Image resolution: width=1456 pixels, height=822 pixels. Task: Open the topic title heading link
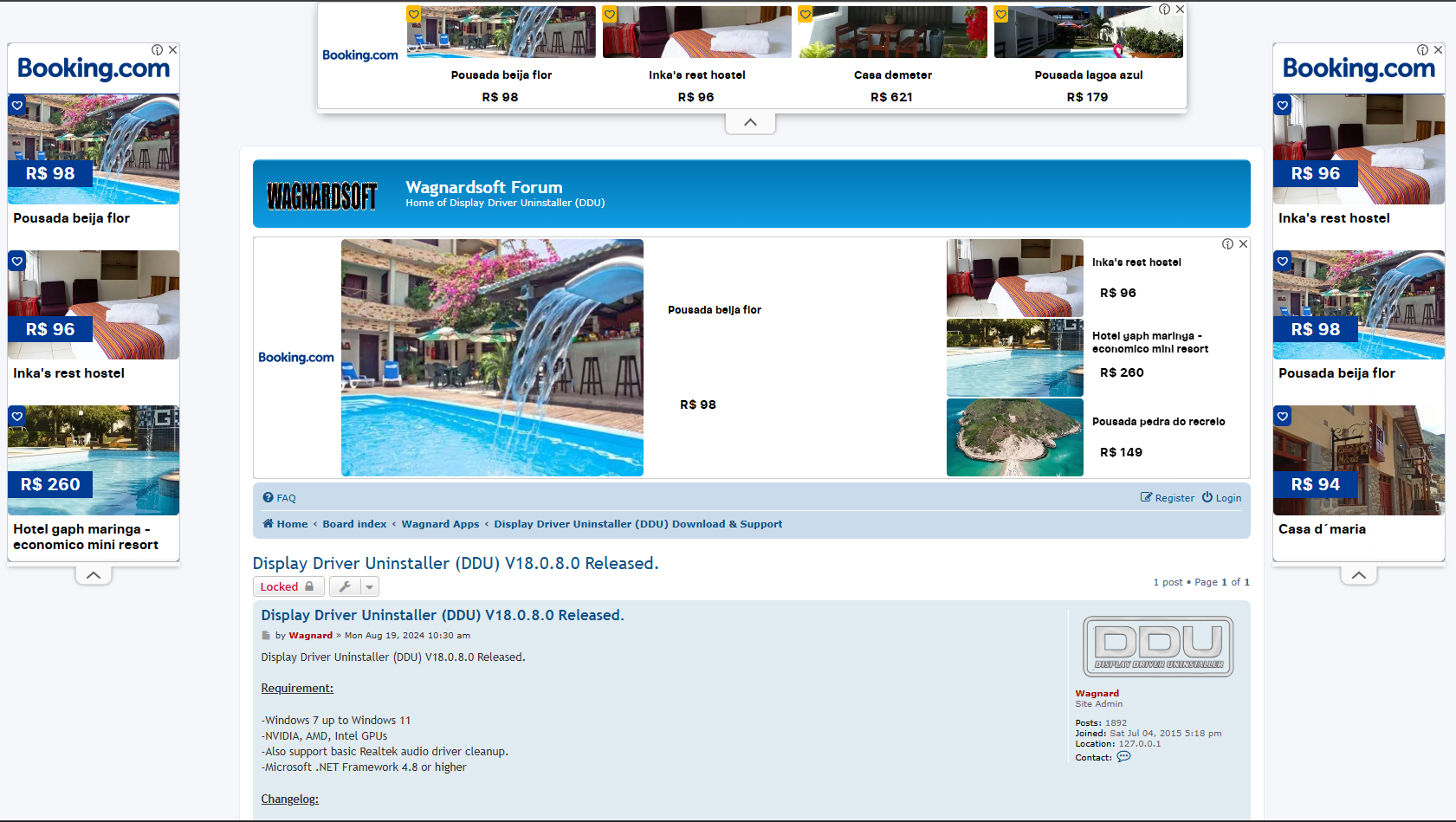[x=456, y=563]
